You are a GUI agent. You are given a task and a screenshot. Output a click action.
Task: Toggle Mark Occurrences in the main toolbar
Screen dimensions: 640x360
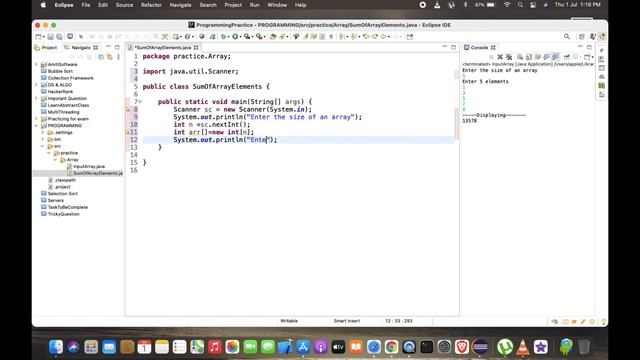(x=305, y=37)
